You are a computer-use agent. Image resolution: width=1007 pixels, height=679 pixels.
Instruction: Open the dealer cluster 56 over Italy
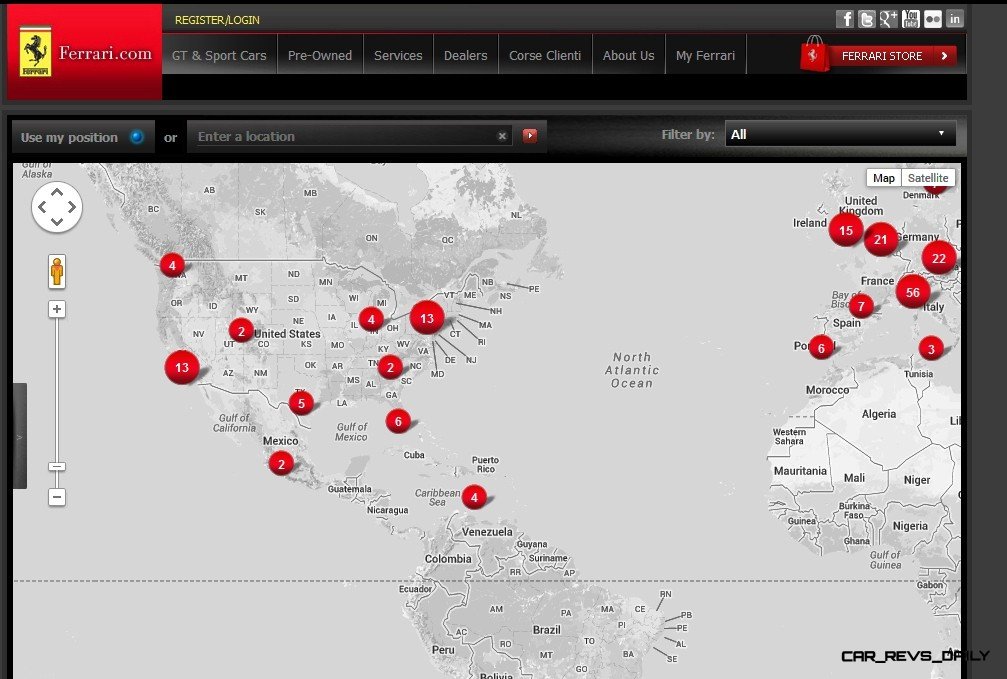[x=913, y=292]
